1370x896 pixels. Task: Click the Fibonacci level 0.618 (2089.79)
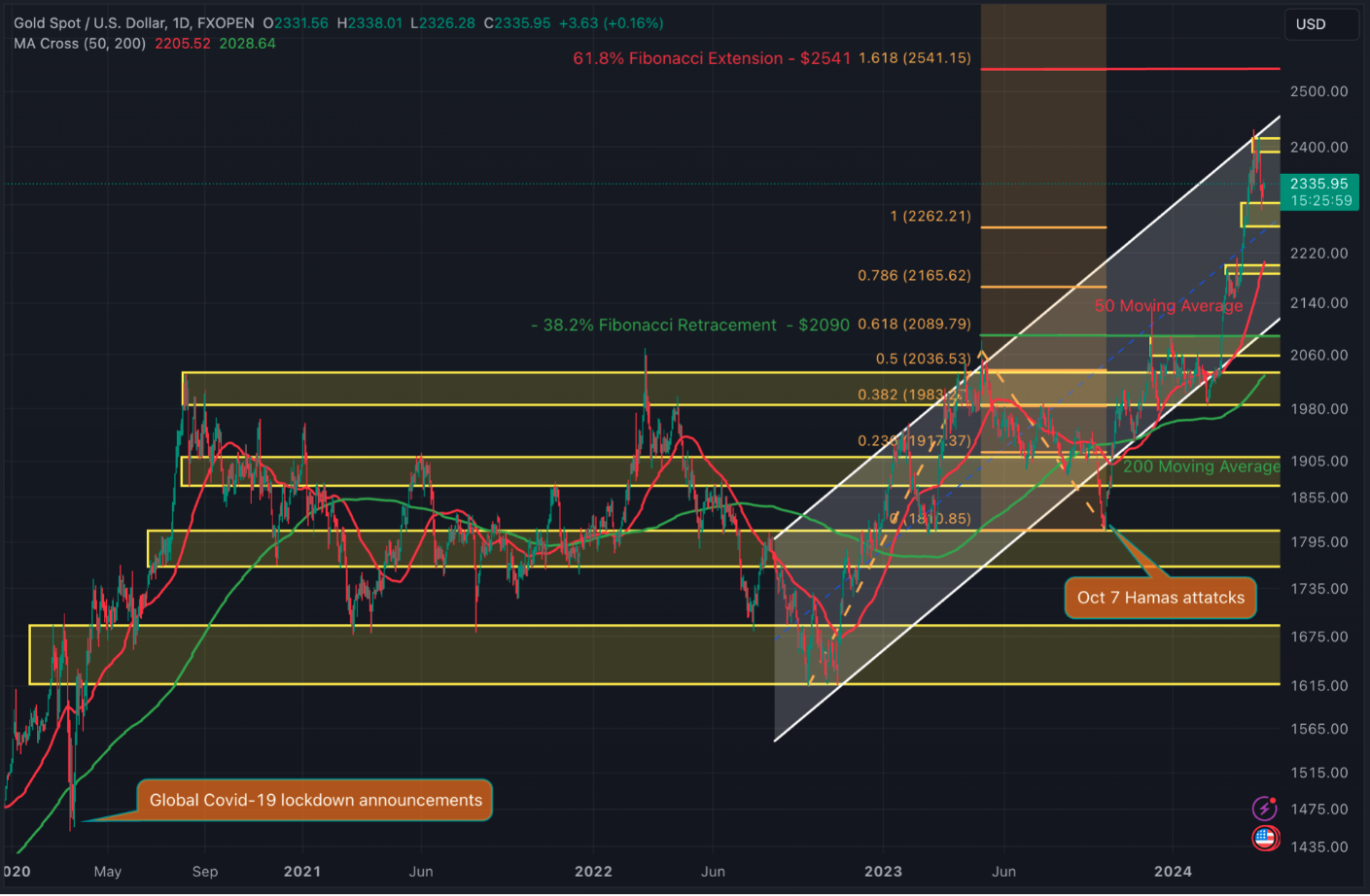914,325
